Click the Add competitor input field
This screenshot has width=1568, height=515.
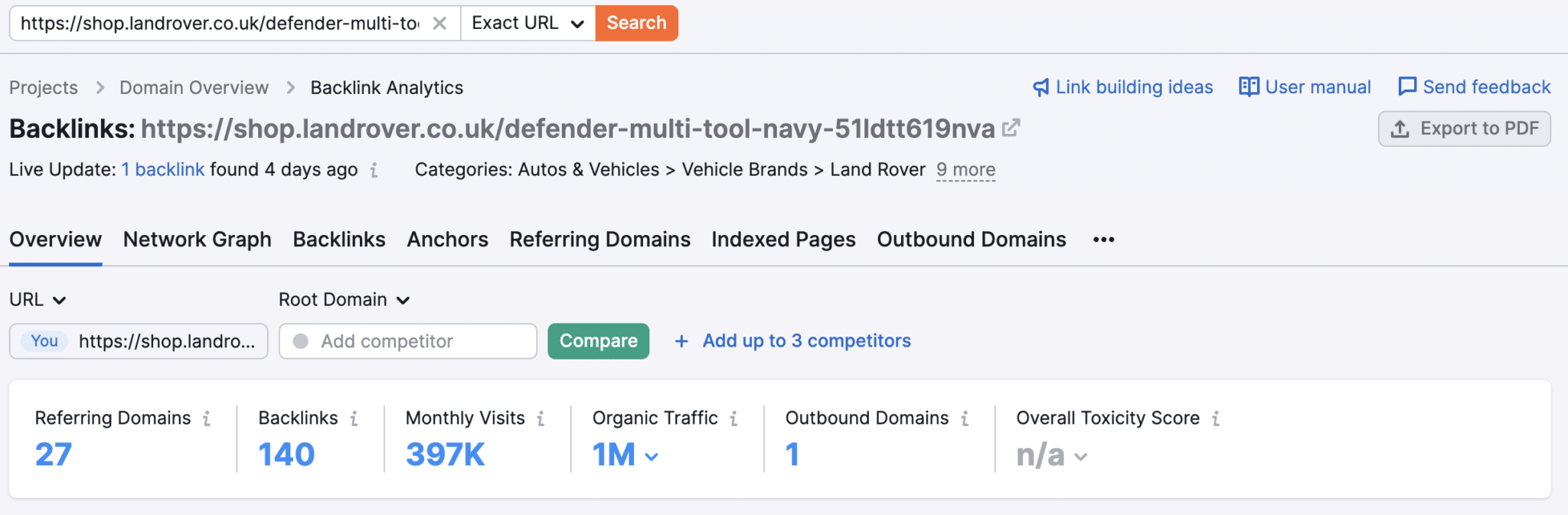408,341
